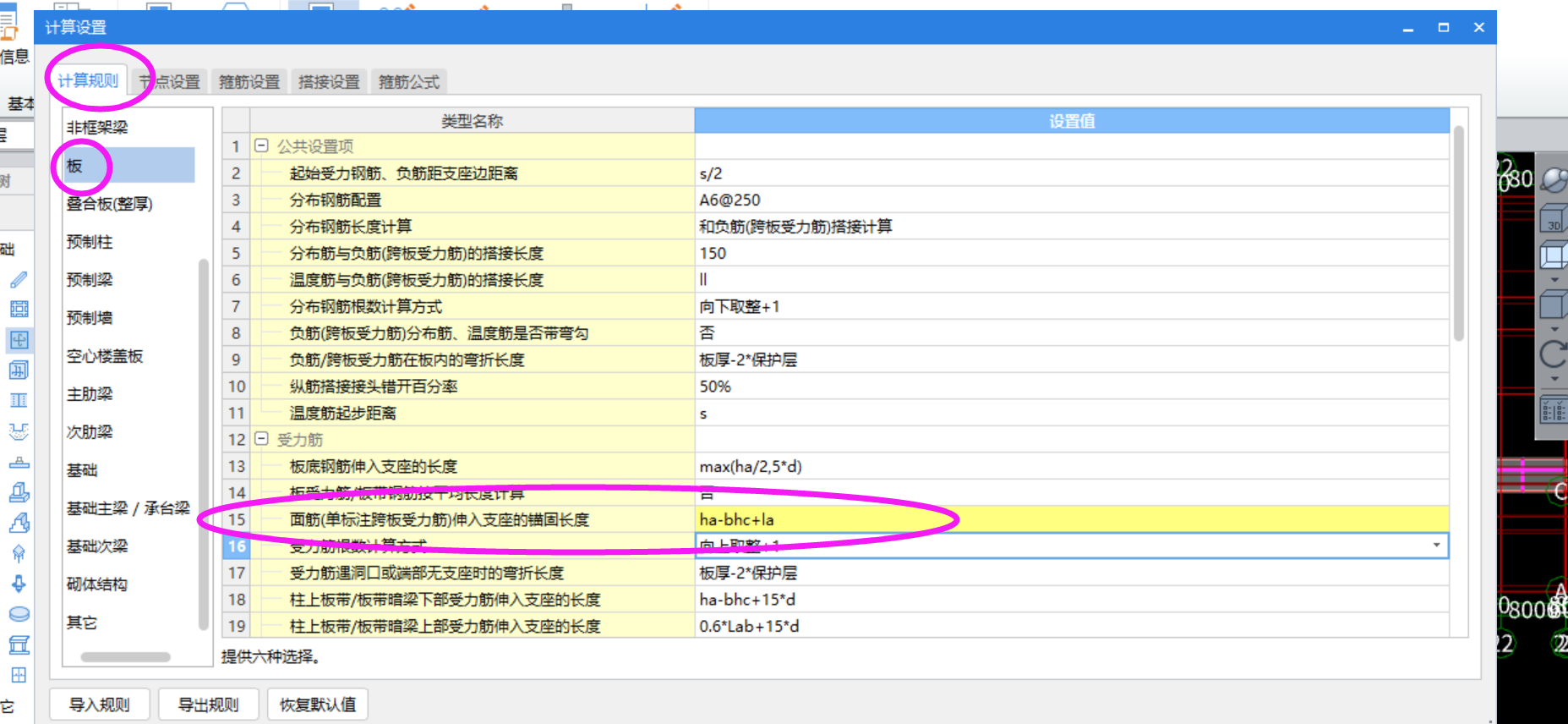1568x724 pixels.
Task: Open dropdown arrow below solid cube icon
Action: click(1554, 329)
